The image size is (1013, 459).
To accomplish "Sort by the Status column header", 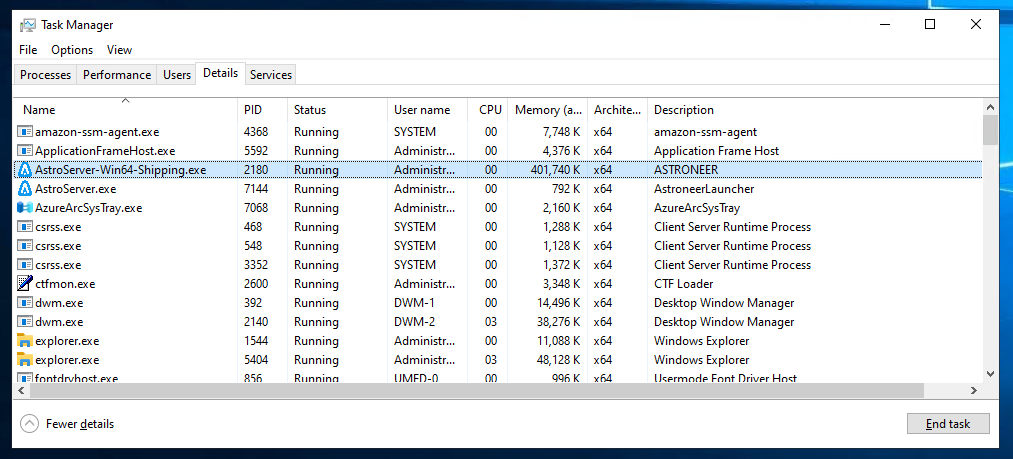I will coord(337,110).
